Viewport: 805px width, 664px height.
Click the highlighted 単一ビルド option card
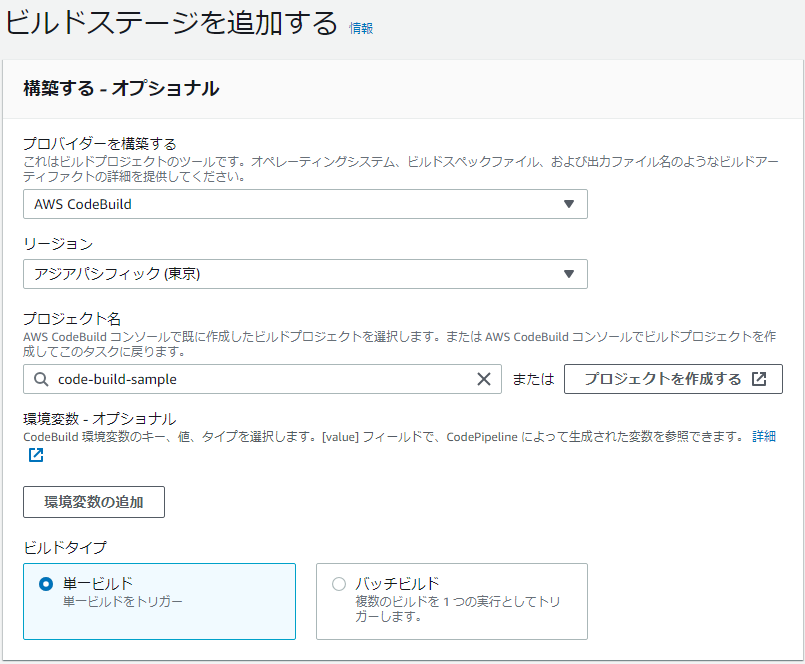tap(160, 602)
